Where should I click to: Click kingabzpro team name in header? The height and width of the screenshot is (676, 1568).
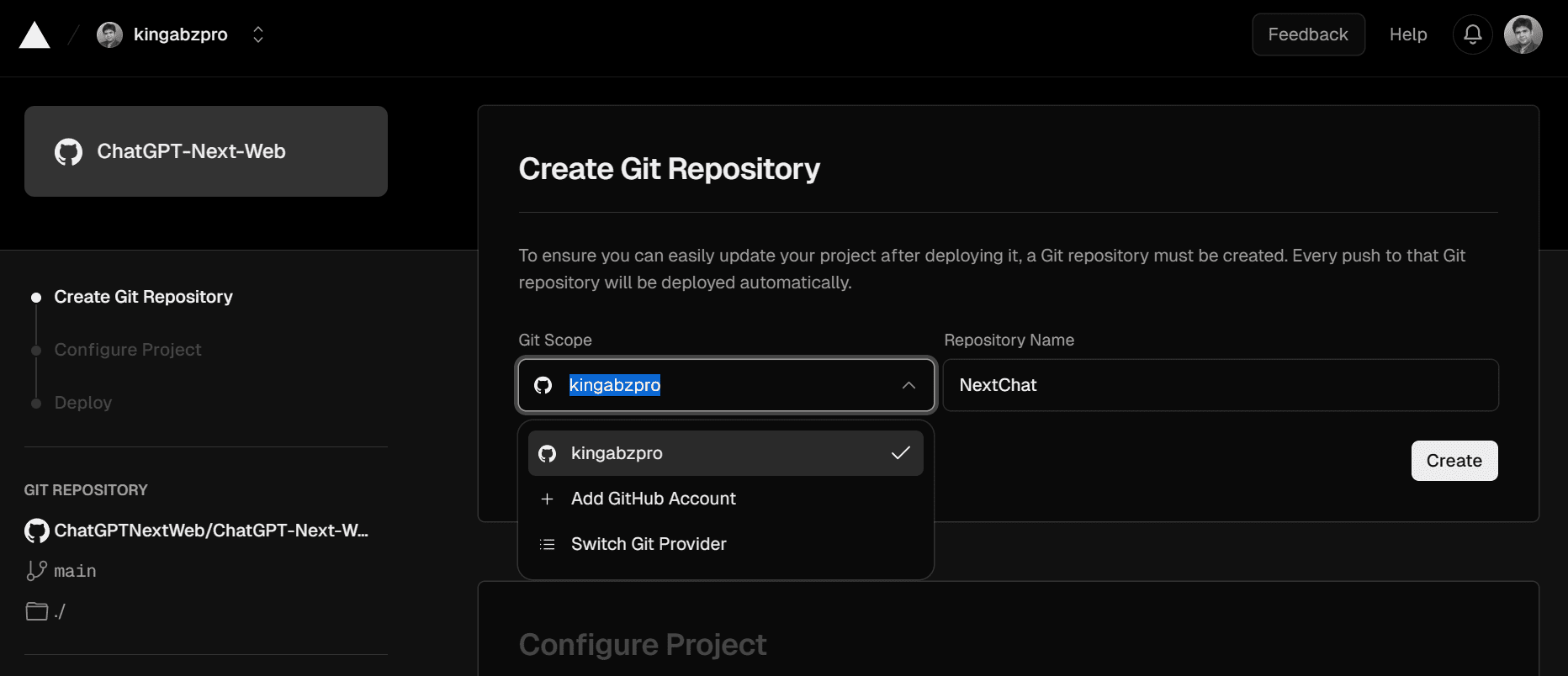point(180,34)
